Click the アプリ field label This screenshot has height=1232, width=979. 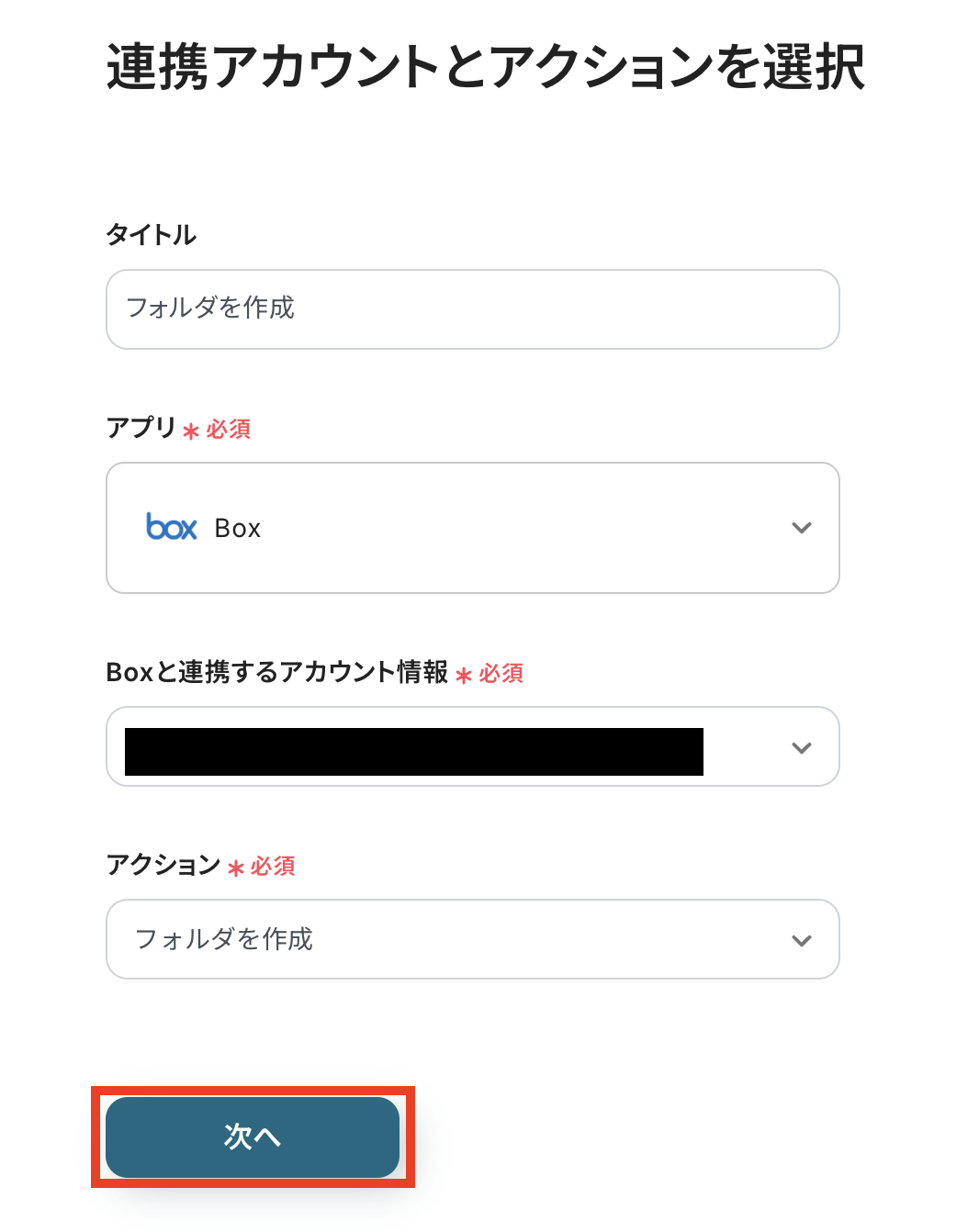point(141,427)
